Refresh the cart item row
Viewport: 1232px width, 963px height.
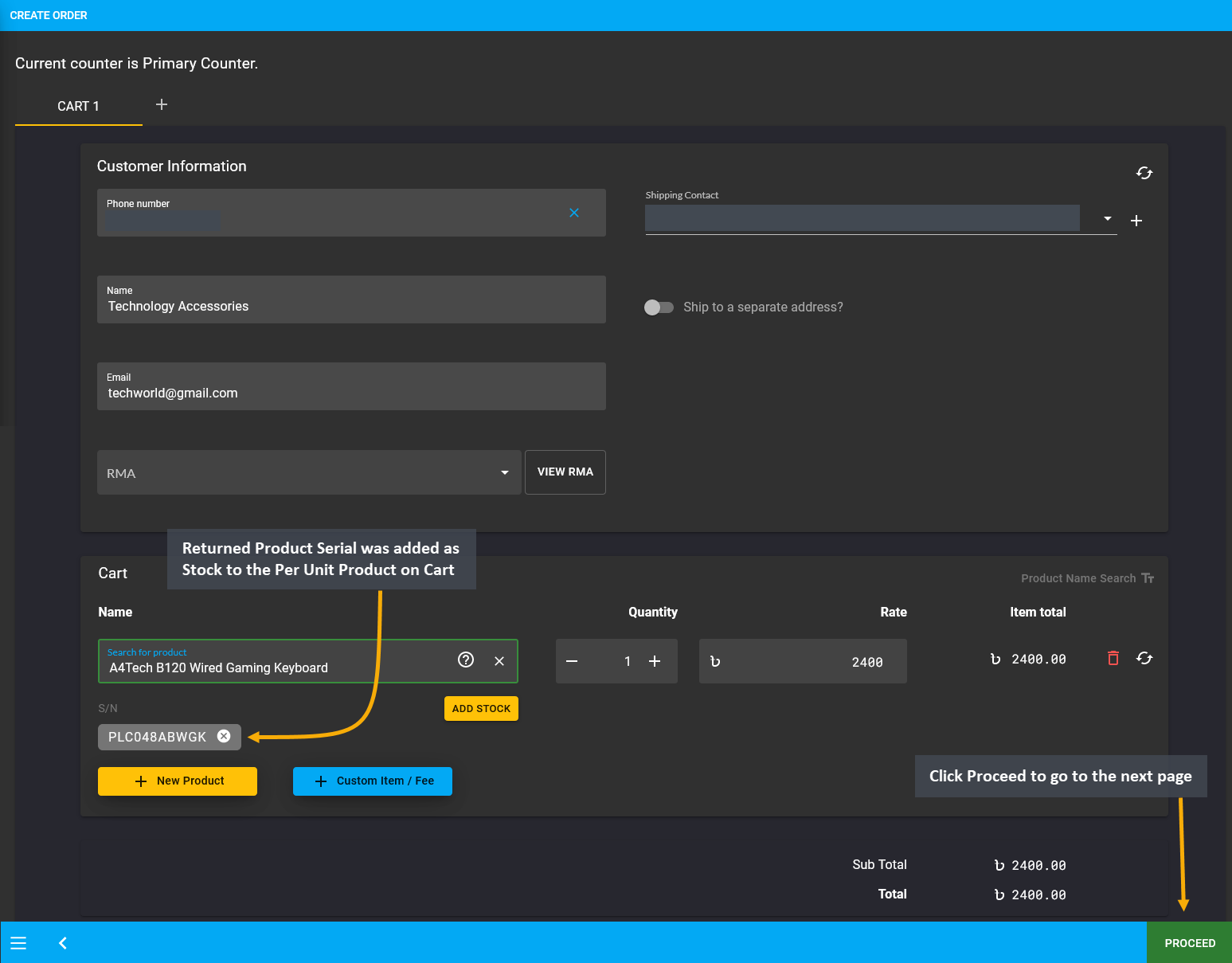[1144, 658]
